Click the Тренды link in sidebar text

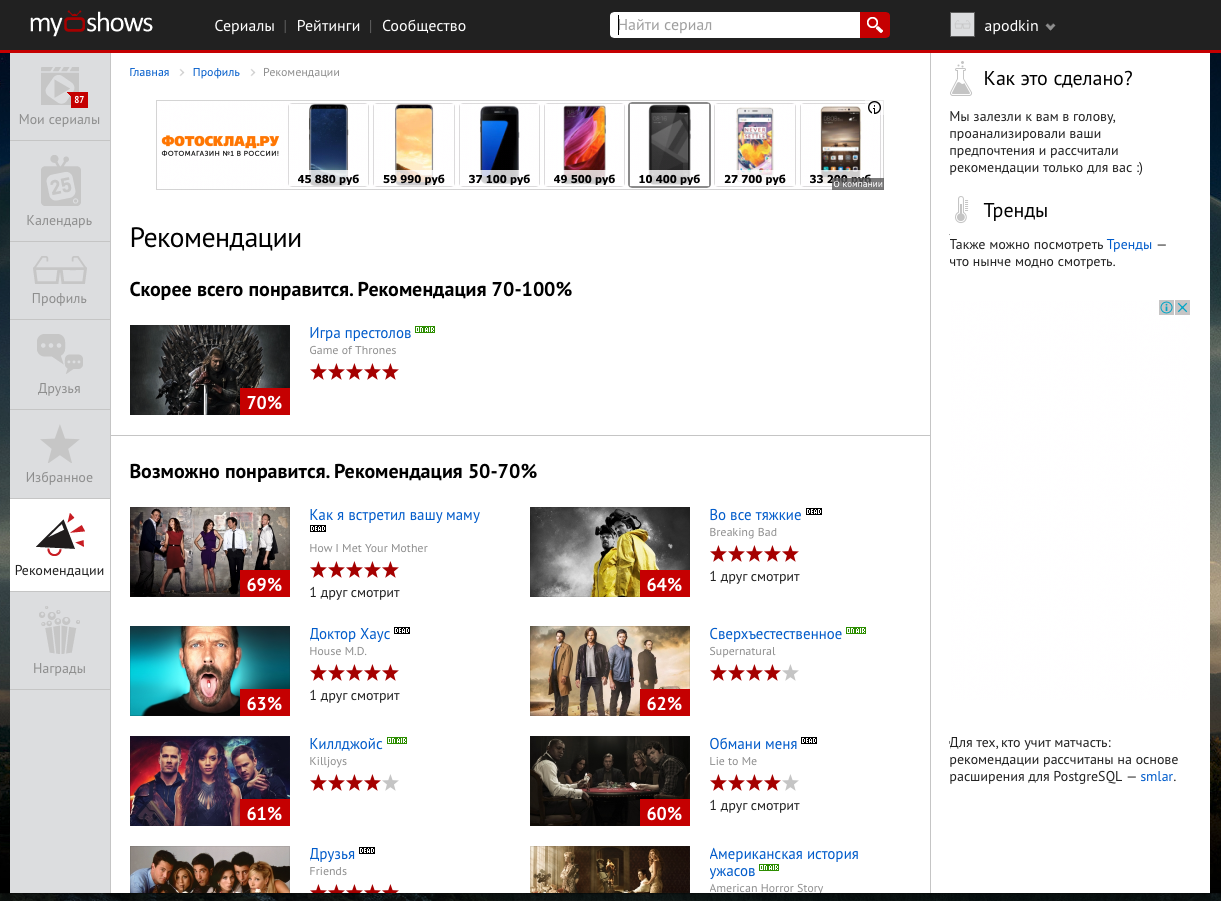(1129, 244)
